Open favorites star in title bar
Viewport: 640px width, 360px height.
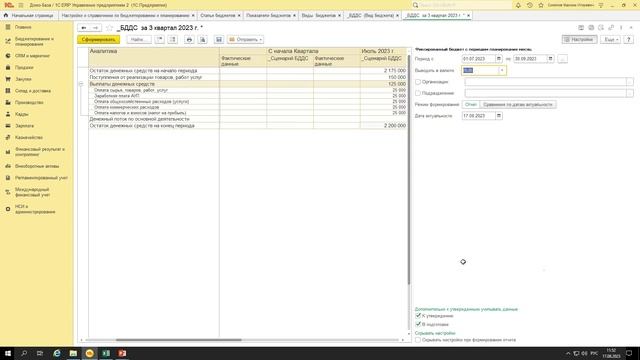(x=541, y=5)
